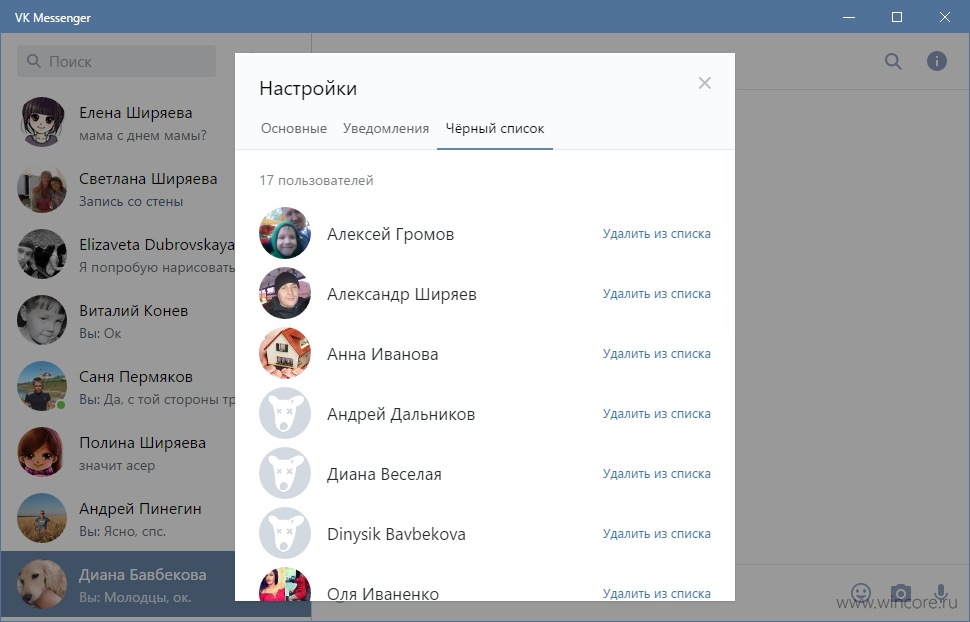
Task: Open the conversation info icon
Action: tap(937, 61)
